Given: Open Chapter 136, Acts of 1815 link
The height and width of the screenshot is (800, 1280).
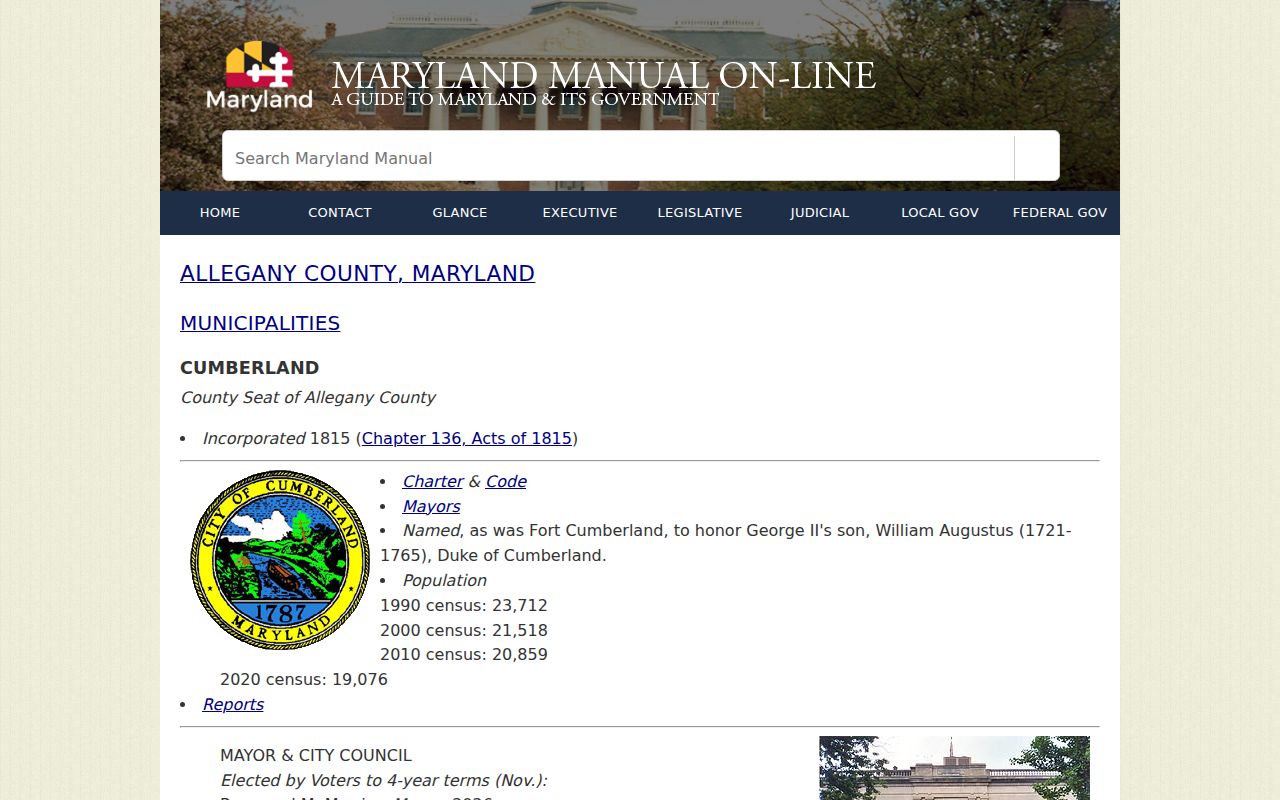Looking at the screenshot, I should pos(467,438).
